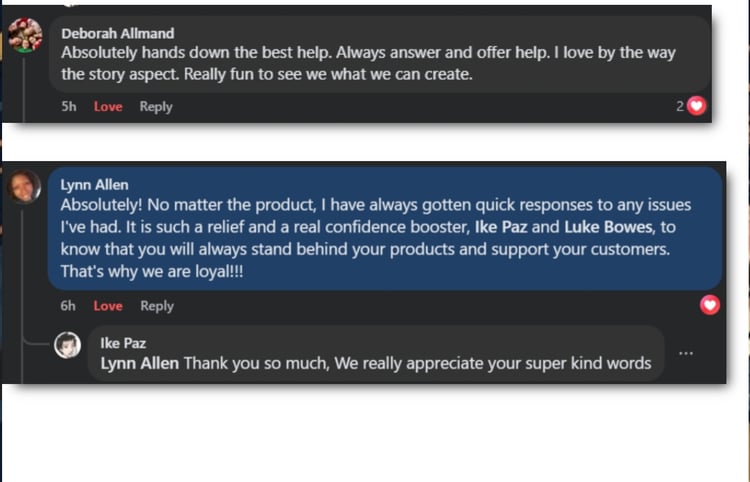This screenshot has width=750, height=482.
Task: Open the 6h timestamp on Lynn's comment
Action: [68, 306]
